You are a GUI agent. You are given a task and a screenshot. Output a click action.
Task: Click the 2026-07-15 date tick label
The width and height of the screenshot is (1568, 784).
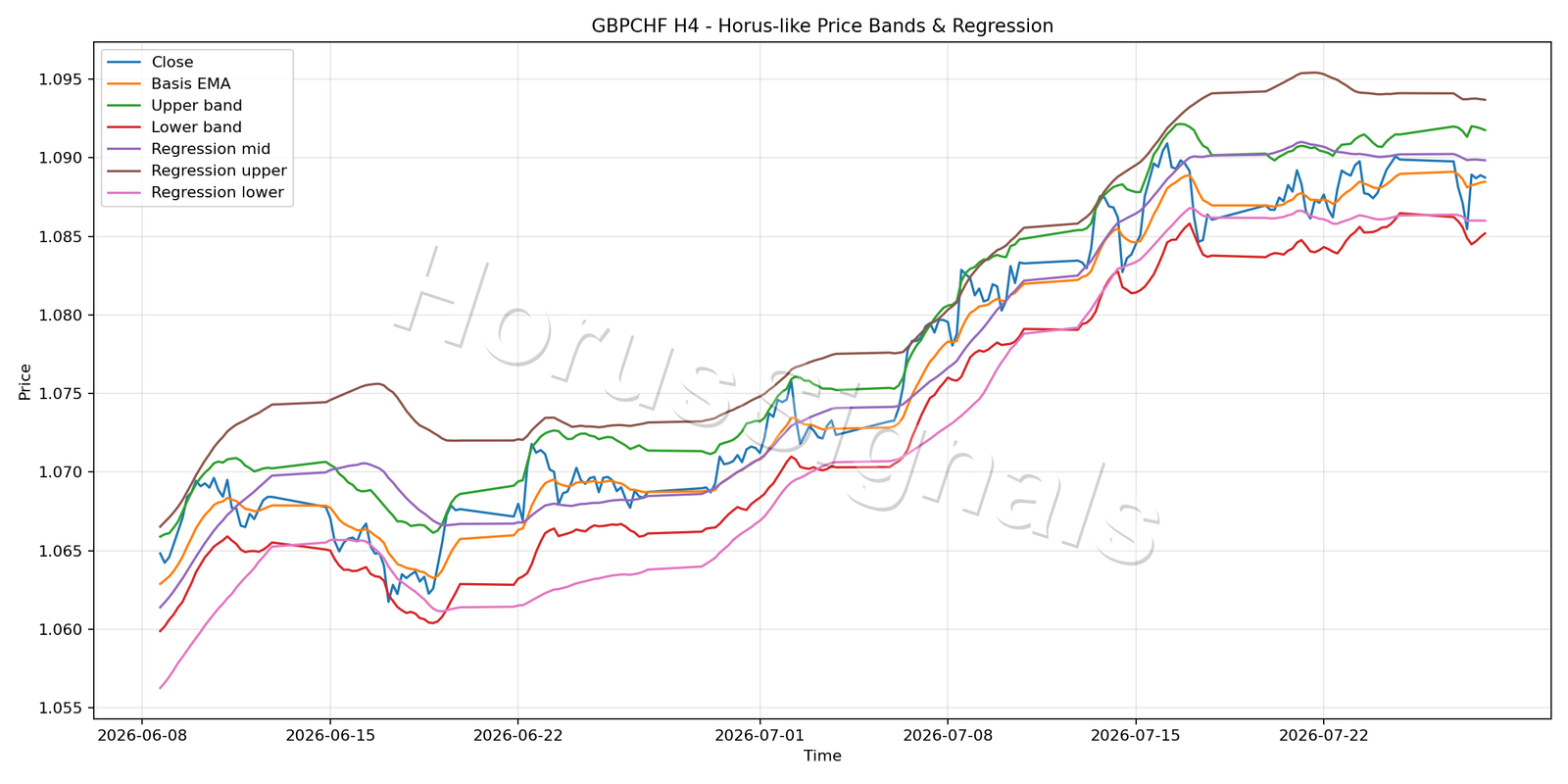[1136, 734]
